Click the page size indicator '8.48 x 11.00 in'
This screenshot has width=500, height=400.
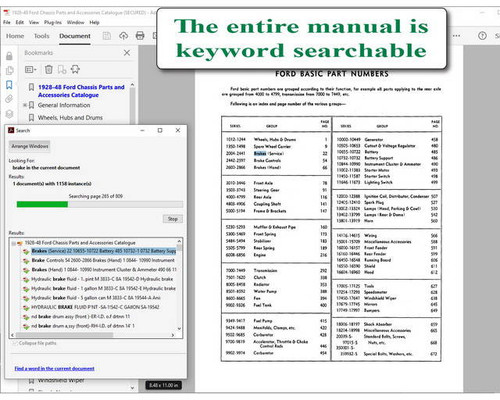[163, 385]
